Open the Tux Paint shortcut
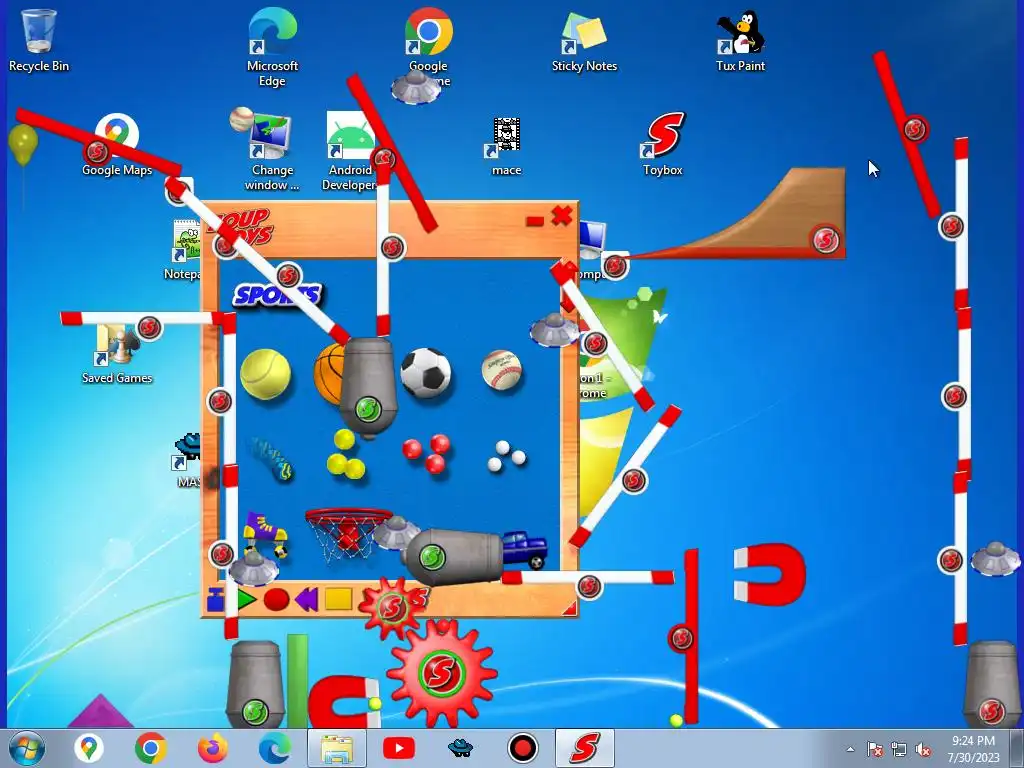The height and width of the screenshot is (768, 1024). tap(740, 40)
